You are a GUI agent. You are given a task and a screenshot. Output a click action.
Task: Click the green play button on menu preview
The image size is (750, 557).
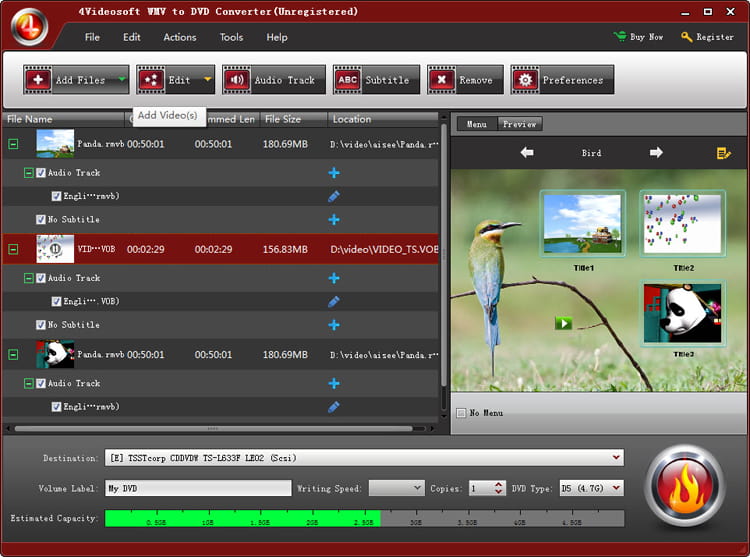point(563,323)
